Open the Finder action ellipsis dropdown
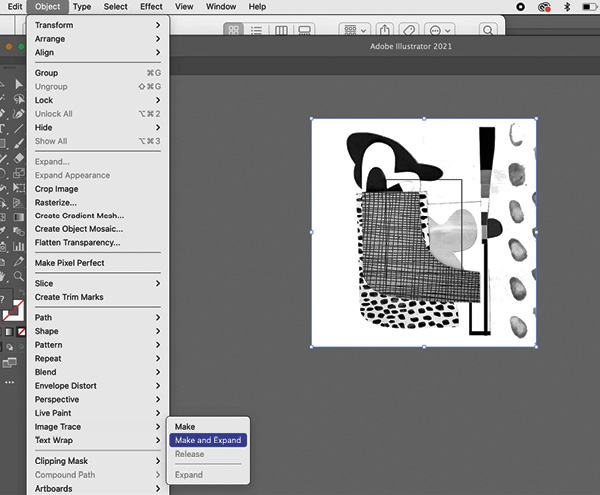This screenshot has height=495, width=600. (439, 30)
